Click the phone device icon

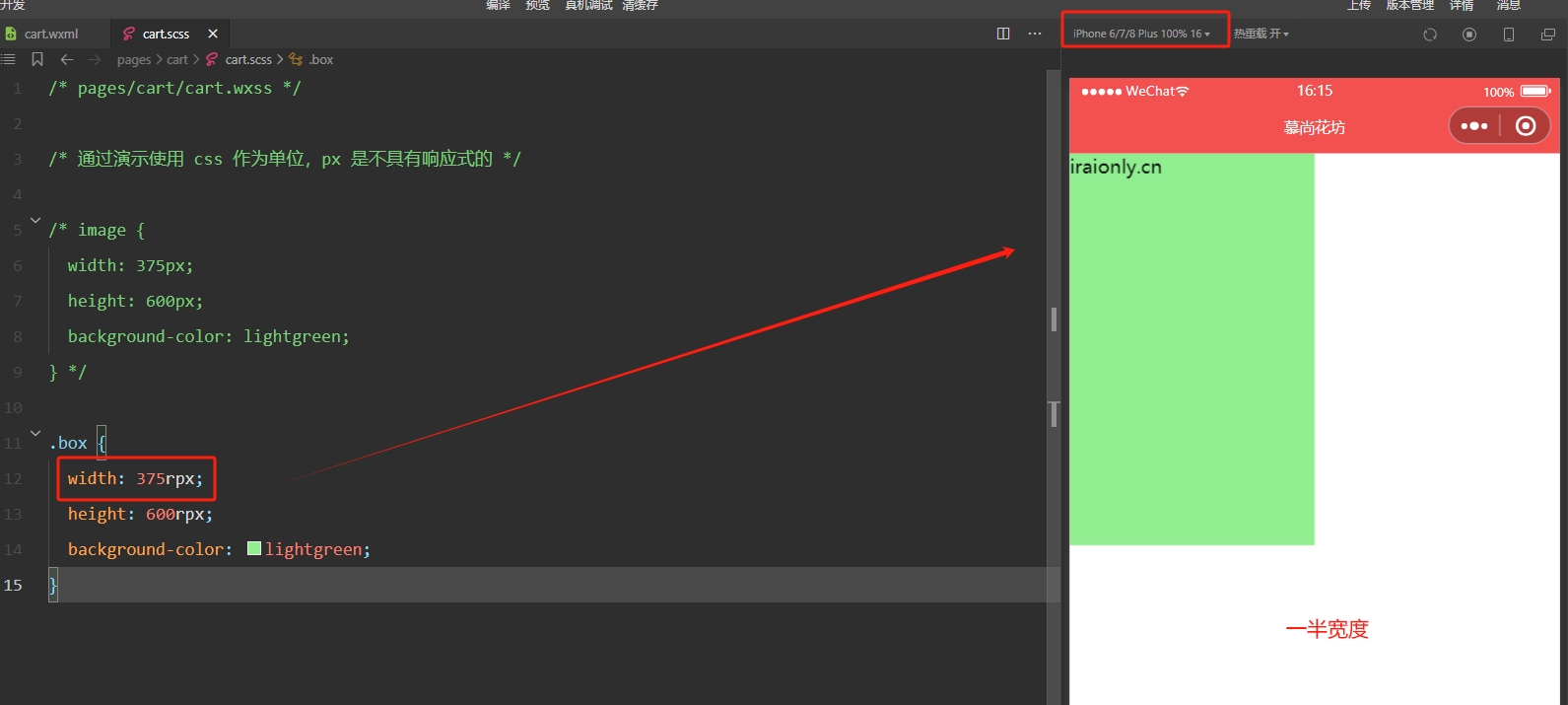(x=1508, y=35)
